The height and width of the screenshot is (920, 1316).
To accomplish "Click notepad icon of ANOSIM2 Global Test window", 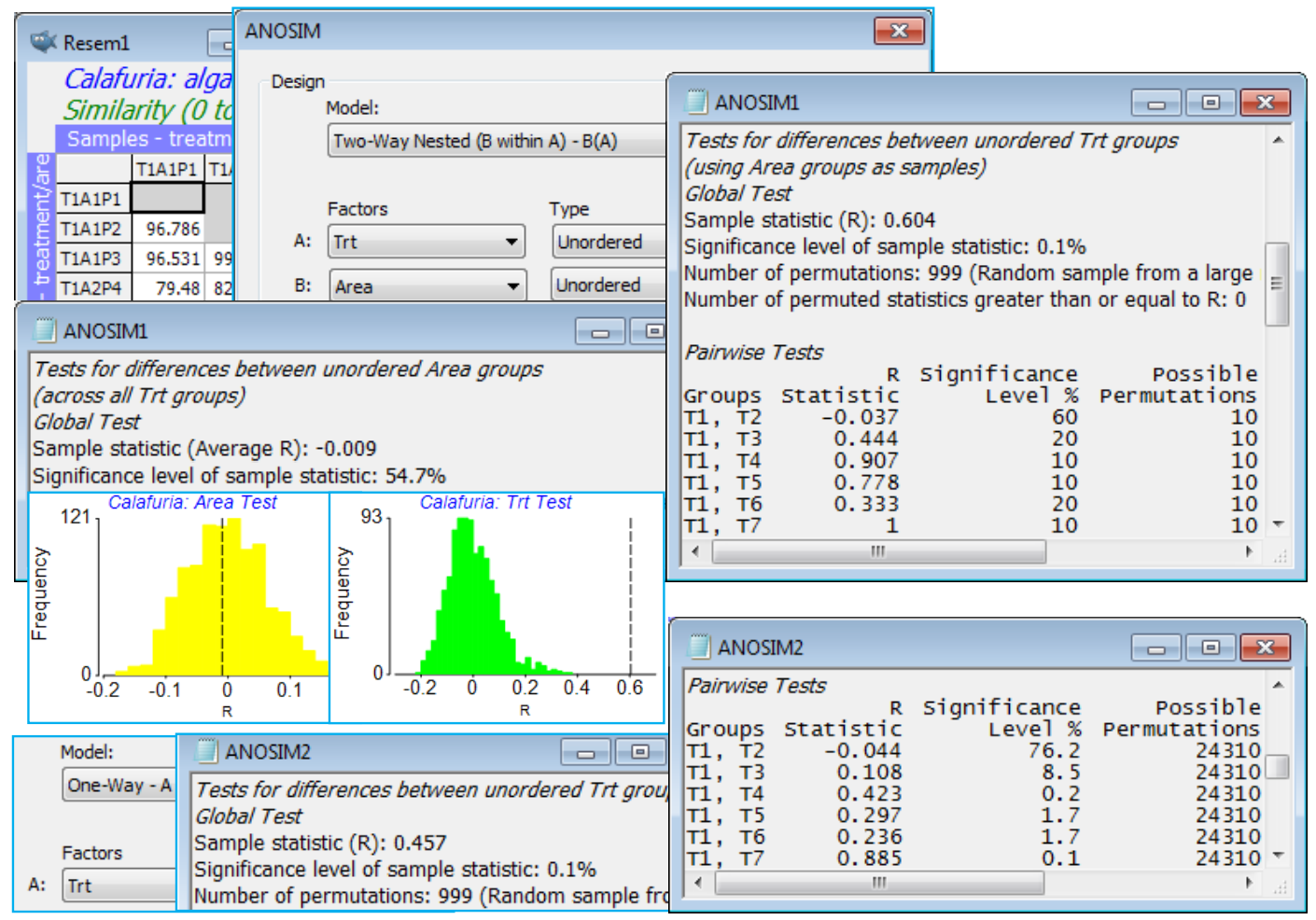I will (x=207, y=751).
